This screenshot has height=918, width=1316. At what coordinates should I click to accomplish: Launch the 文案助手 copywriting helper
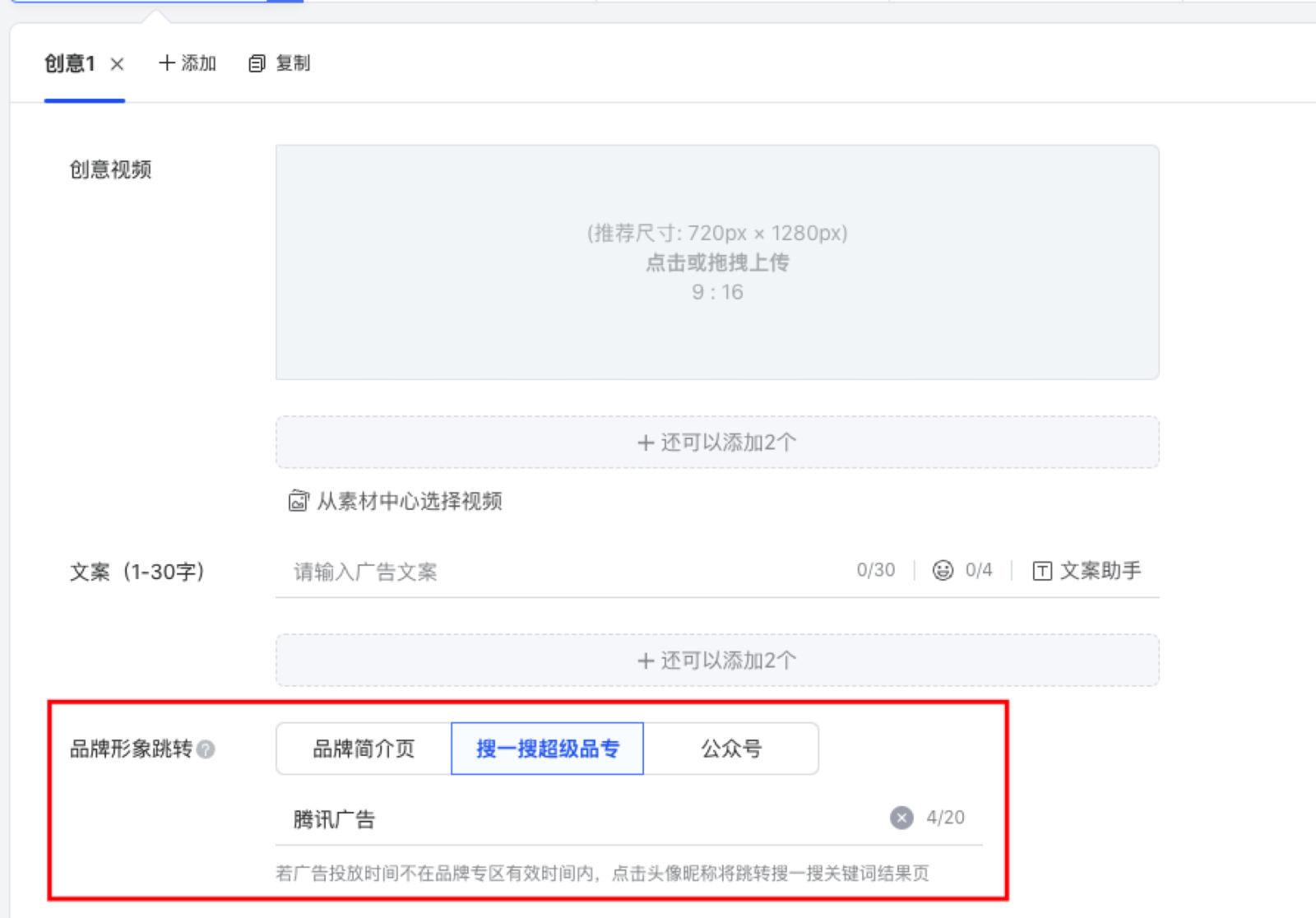(1087, 571)
